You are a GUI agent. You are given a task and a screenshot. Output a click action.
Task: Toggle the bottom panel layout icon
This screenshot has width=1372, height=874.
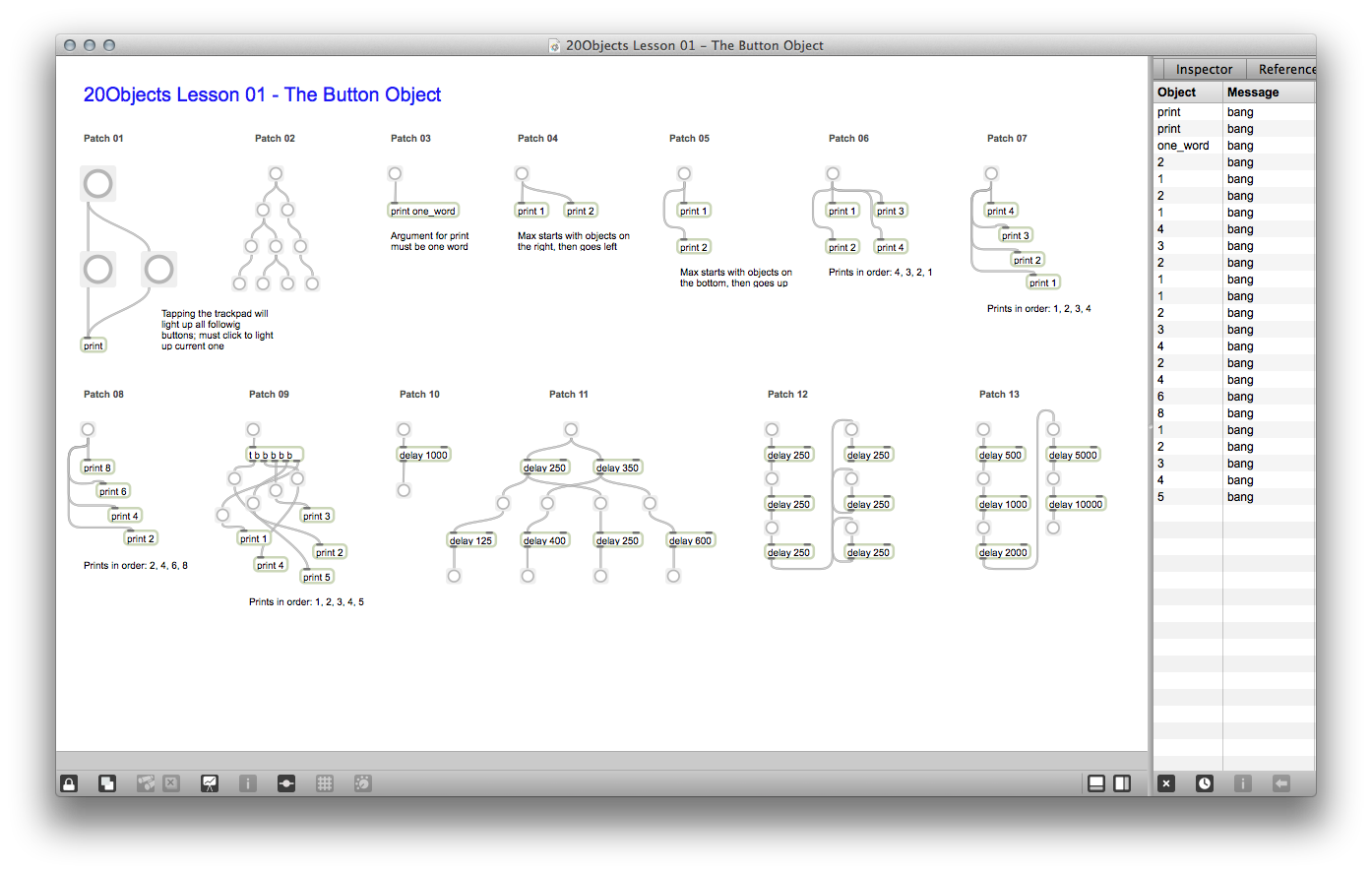pyautogui.click(x=1096, y=783)
